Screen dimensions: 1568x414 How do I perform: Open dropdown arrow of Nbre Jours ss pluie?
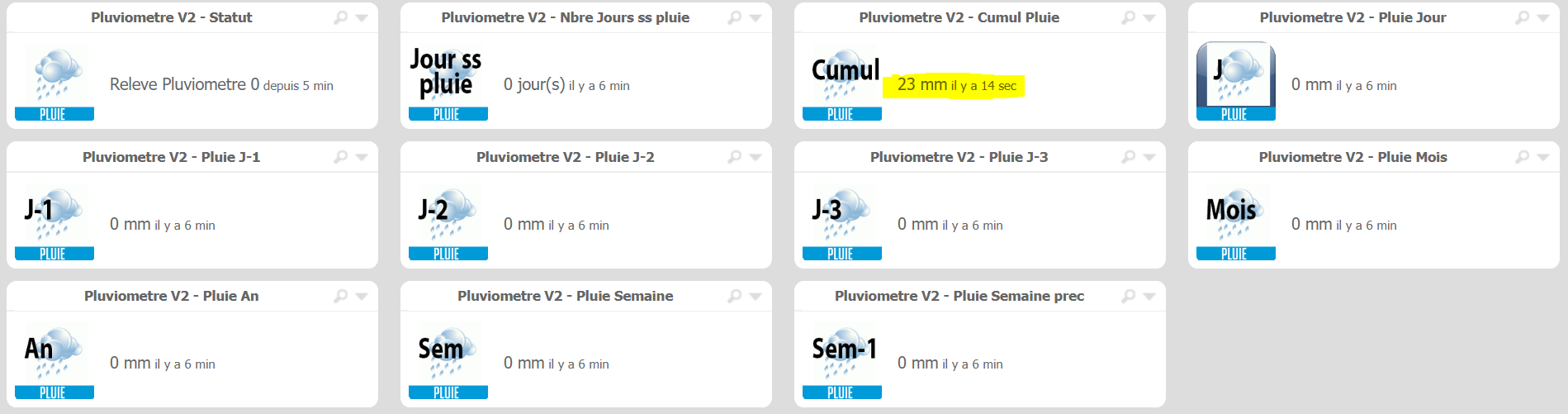tap(756, 18)
